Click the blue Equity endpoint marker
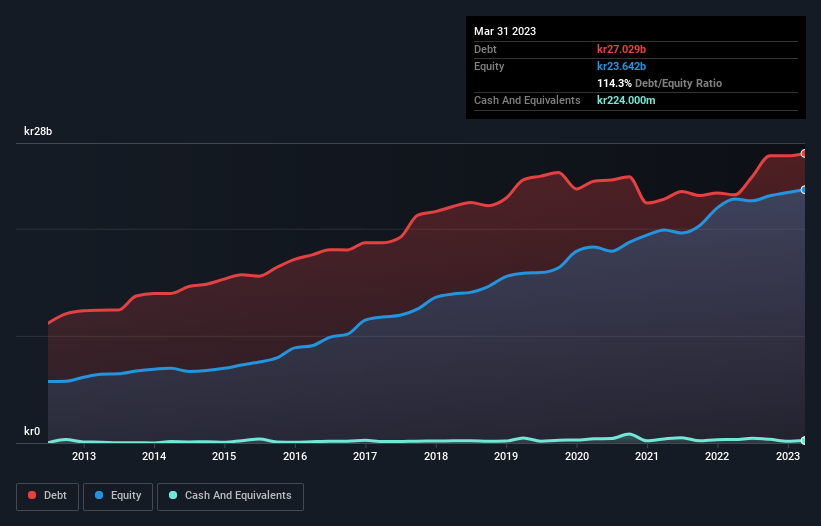821x526 pixels. click(804, 190)
